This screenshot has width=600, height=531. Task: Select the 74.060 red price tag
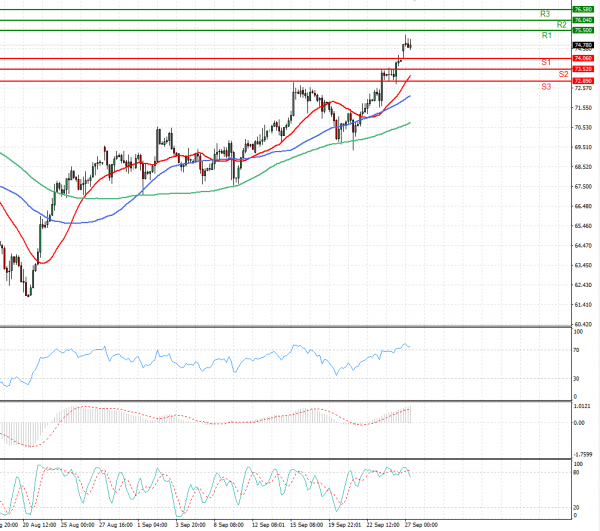(583, 58)
